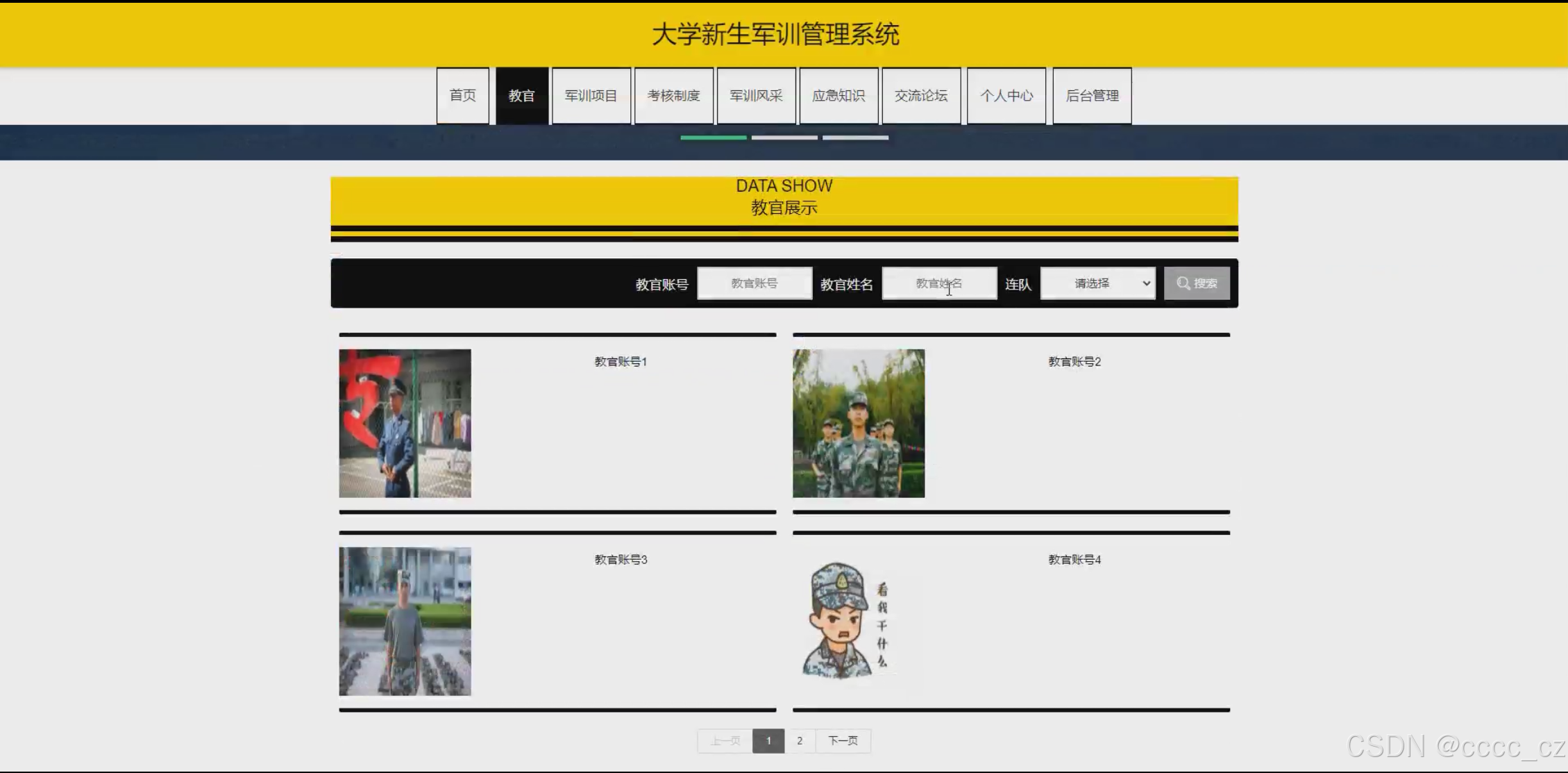Go to page 2 in pagination
Viewport: 1568px width, 773px height.
(x=800, y=740)
